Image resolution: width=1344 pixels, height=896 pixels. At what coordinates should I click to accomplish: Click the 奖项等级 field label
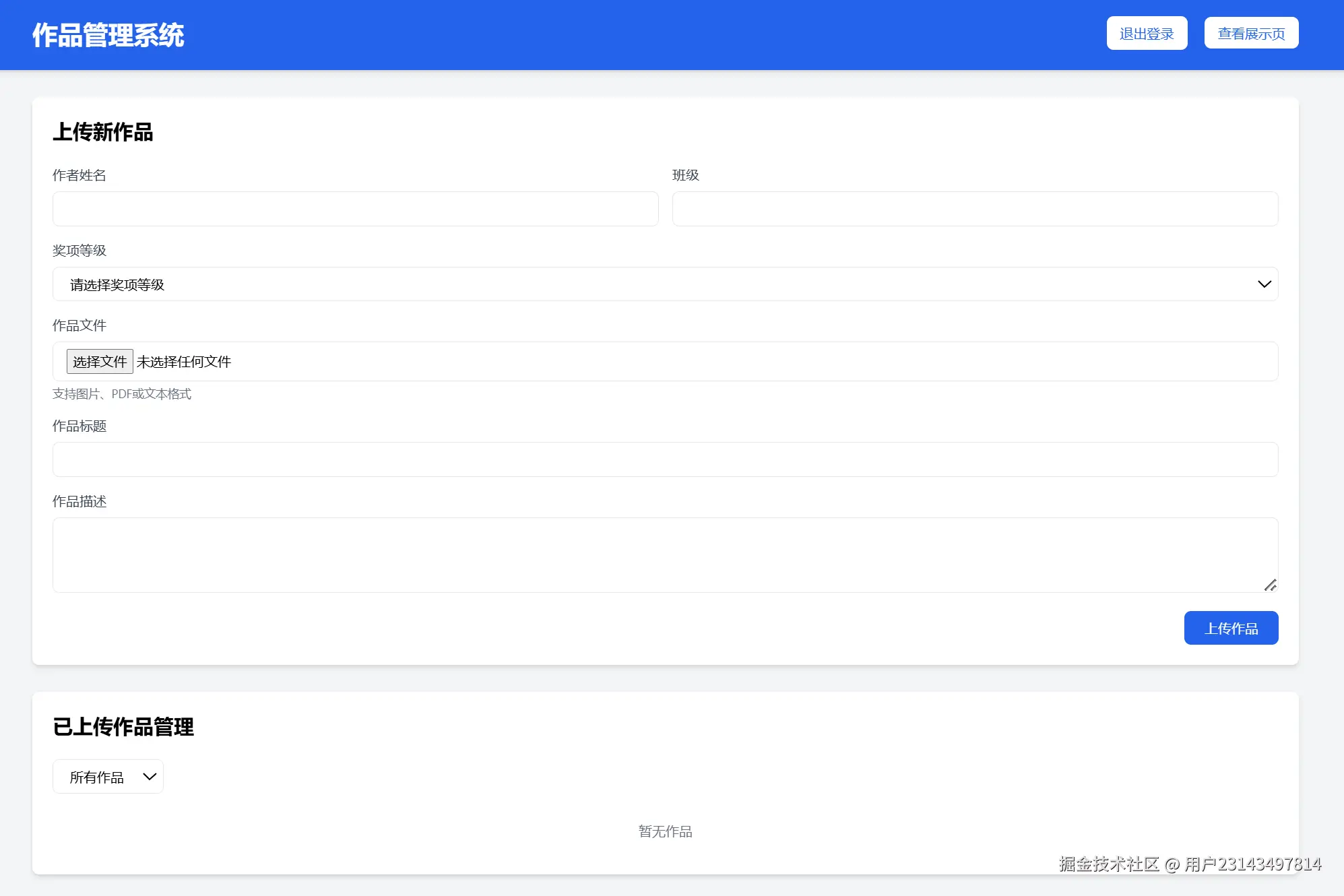pyautogui.click(x=79, y=251)
